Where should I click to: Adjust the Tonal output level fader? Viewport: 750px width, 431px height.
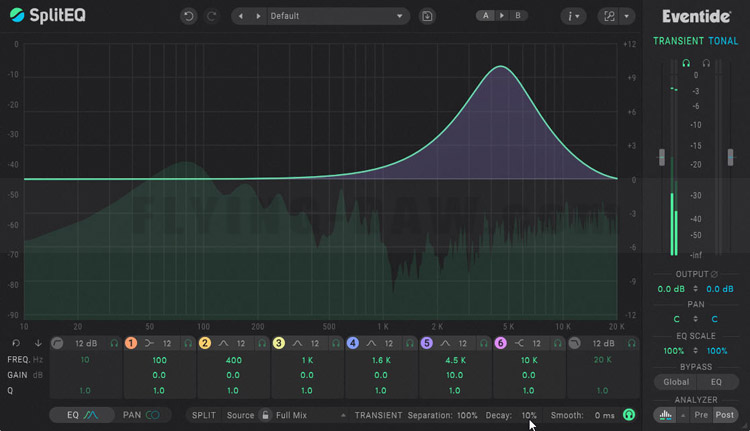730,157
